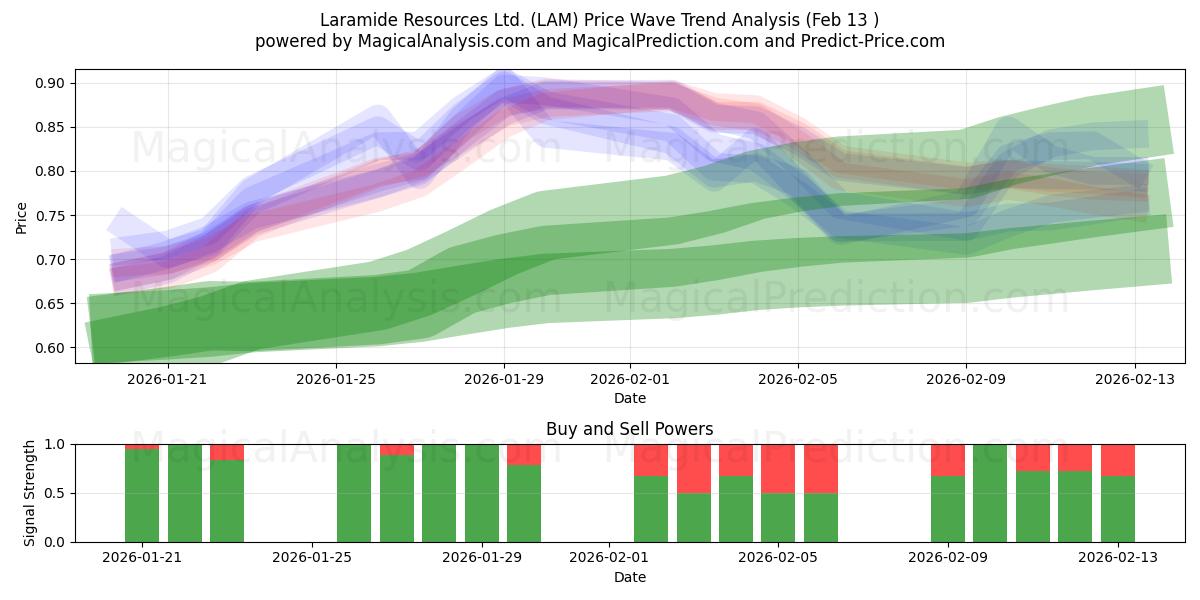
Task: Click the 2026-01-25 tick below the Buy and Sell chart
Action: (312, 558)
